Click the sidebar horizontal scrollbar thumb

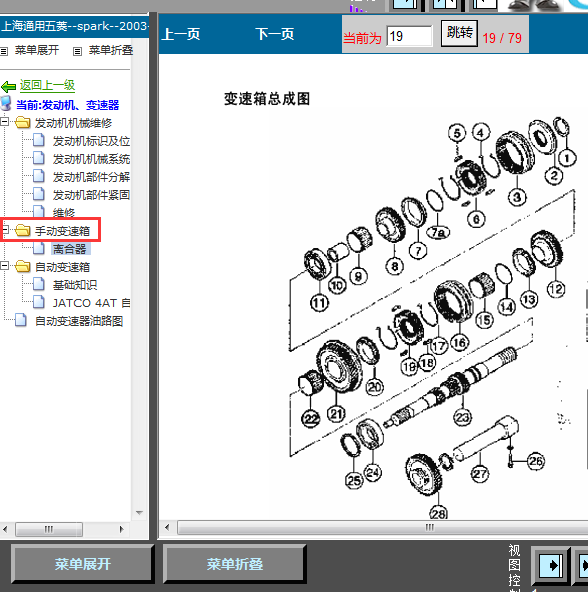[49, 529]
